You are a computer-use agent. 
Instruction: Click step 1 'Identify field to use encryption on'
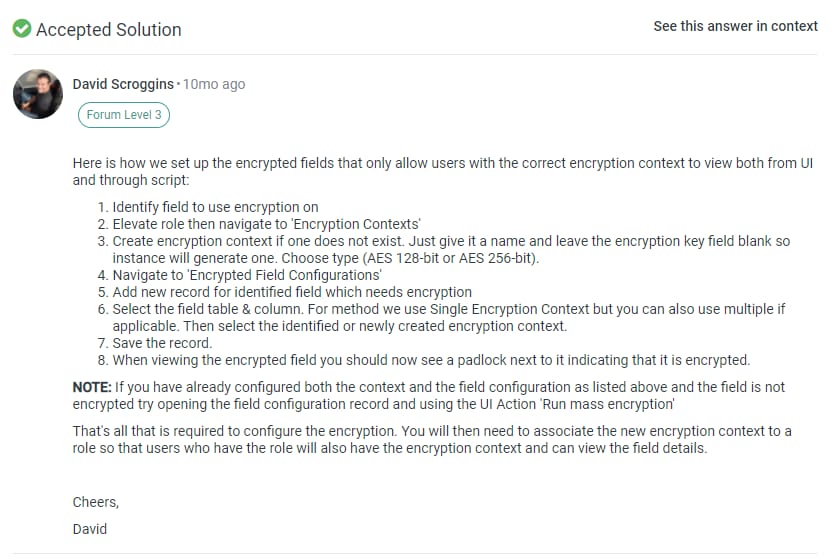[215, 207]
